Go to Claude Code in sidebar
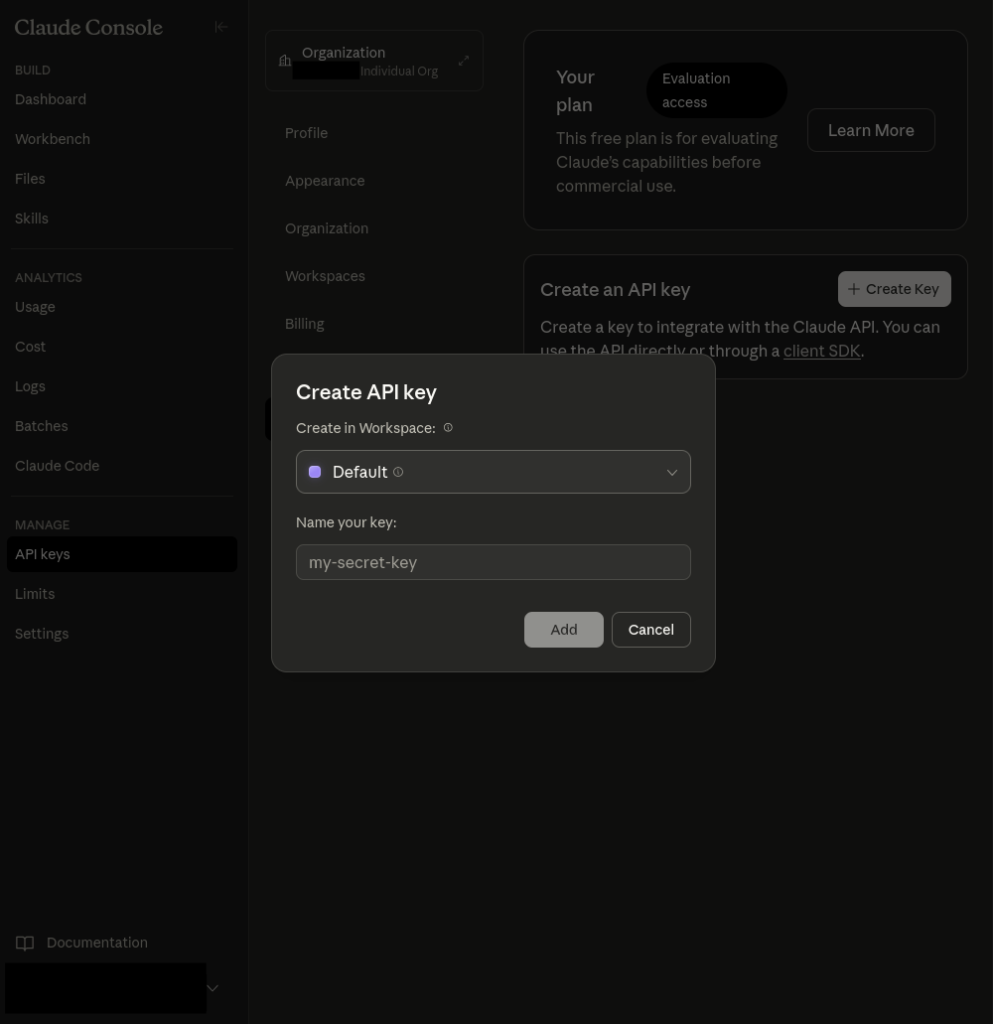The height and width of the screenshot is (1024, 993). [x=57, y=466]
